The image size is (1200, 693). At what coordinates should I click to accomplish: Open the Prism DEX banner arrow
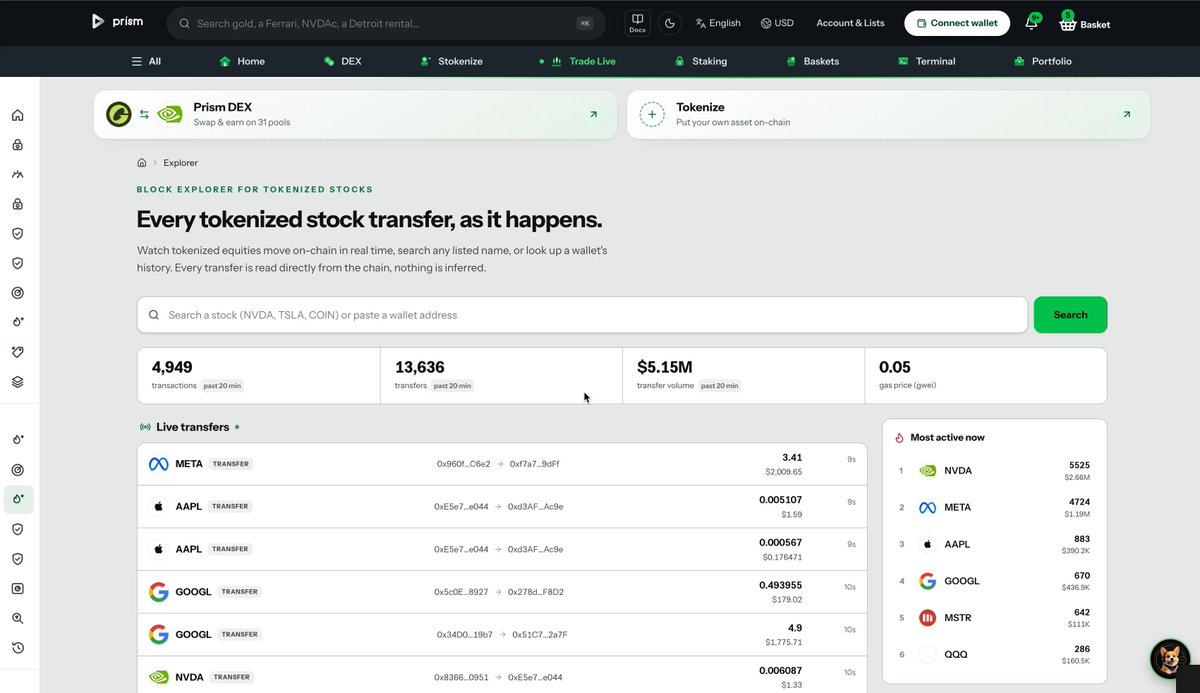pos(593,115)
